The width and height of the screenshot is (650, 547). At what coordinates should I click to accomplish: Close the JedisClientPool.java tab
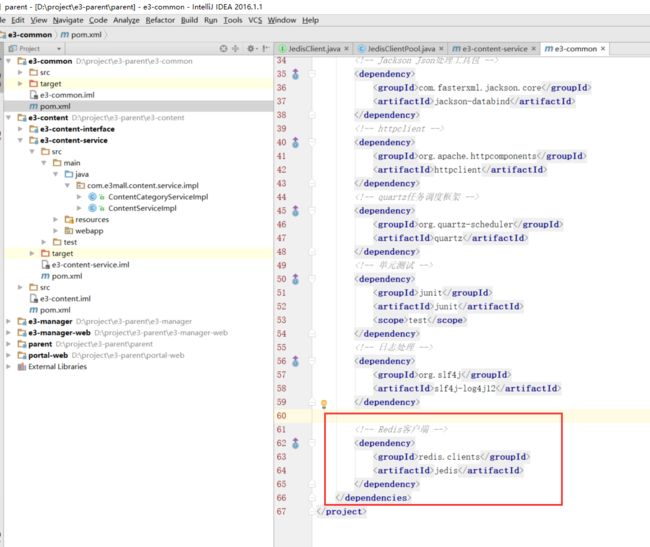[x=441, y=49]
